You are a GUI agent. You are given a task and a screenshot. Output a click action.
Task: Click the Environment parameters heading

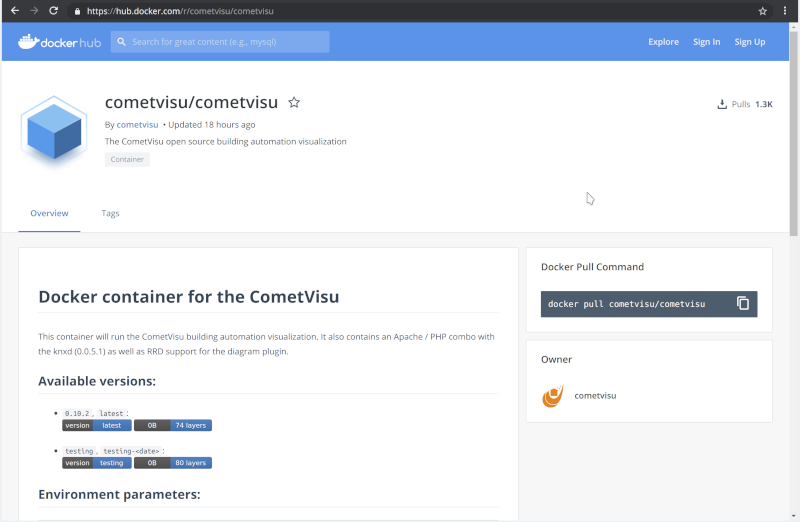point(119,494)
